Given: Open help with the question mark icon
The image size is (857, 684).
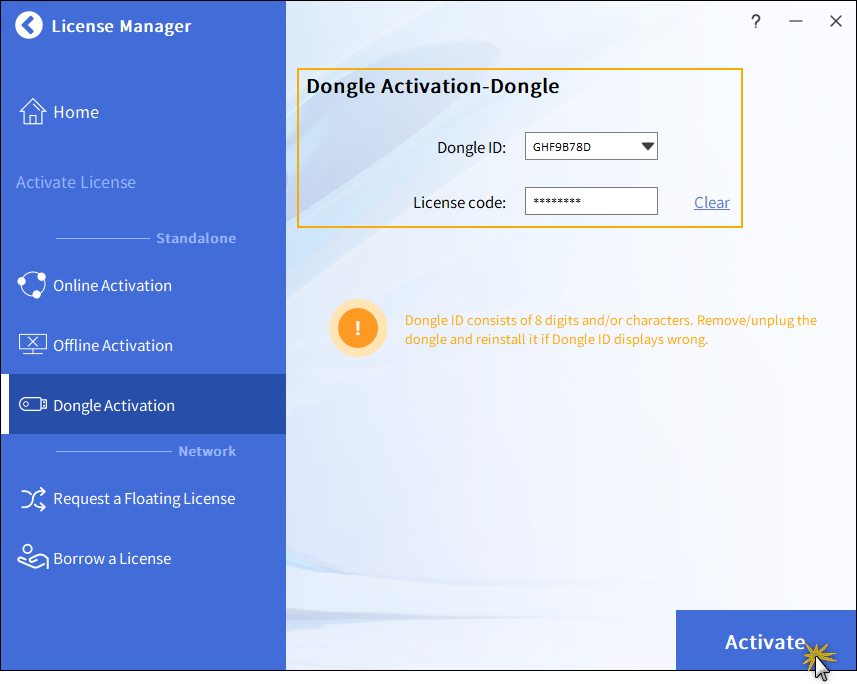Looking at the screenshot, I should tap(756, 22).
